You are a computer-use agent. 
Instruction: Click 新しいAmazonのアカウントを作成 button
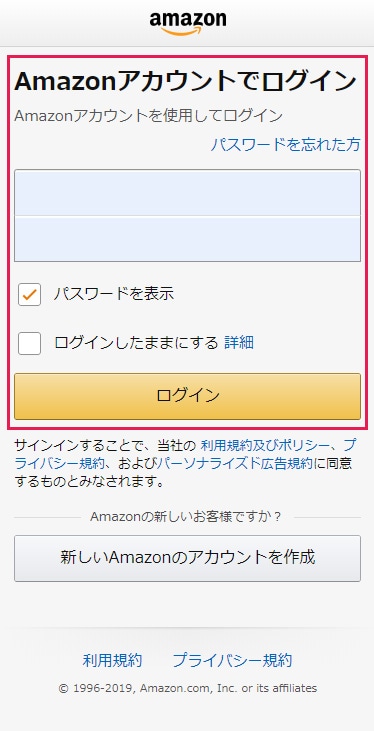(x=187, y=559)
